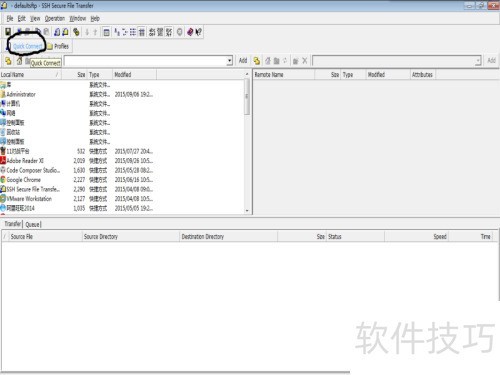Screen dimensions: 500x375
Task: Click the remote pane Delete X icon
Action: click(x=305, y=61)
